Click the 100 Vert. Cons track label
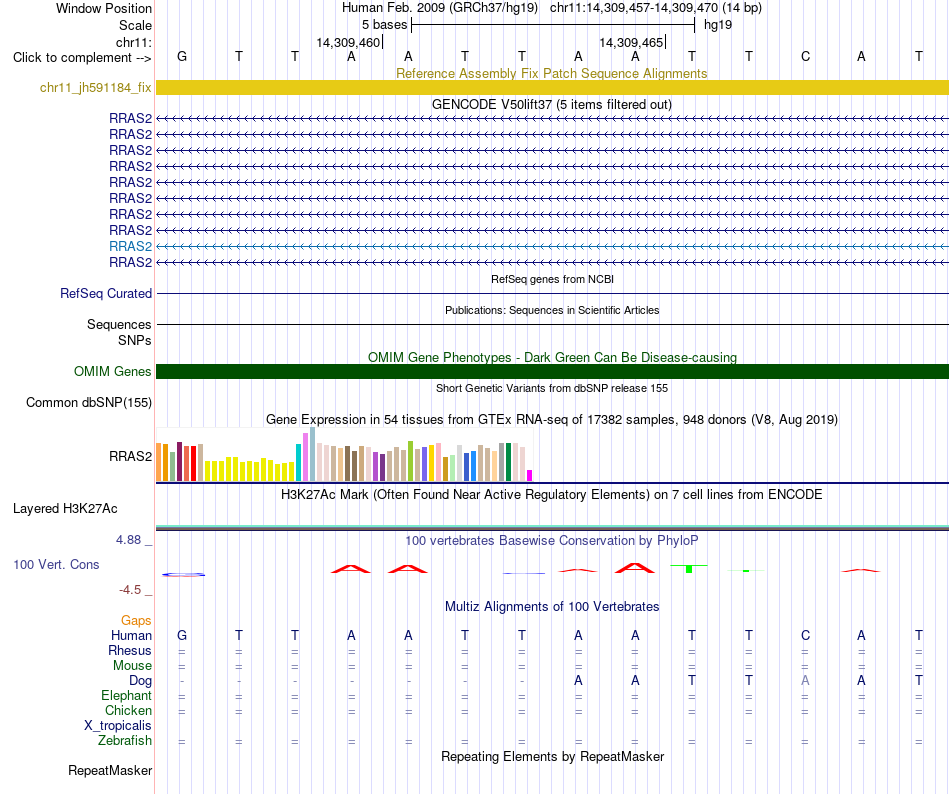The height and width of the screenshot is (794, 950). coord(56,564)
